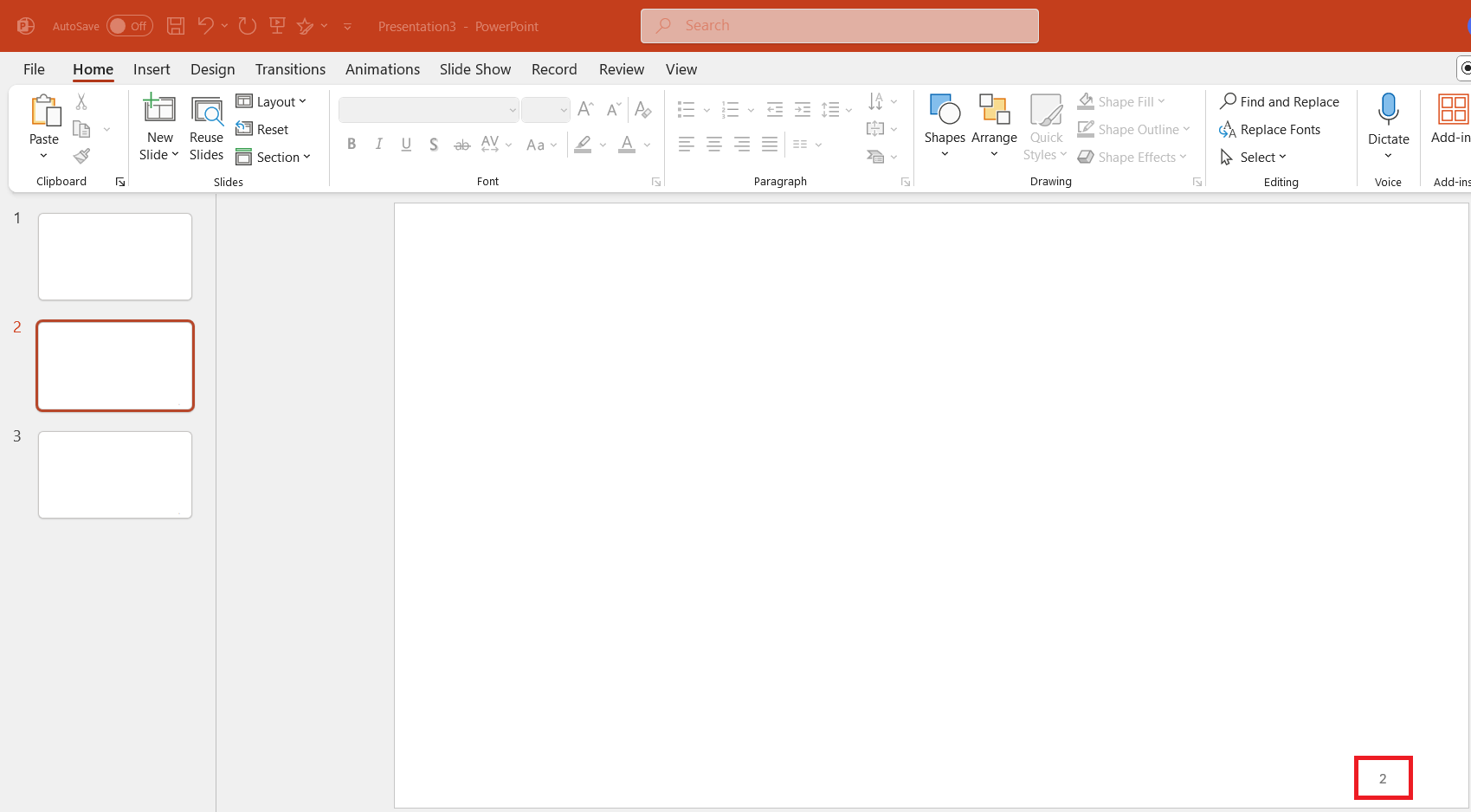The height and width of the screenshot is (812, 1471).
Task: Click Replace Fonts
Action: point(1269,129)
